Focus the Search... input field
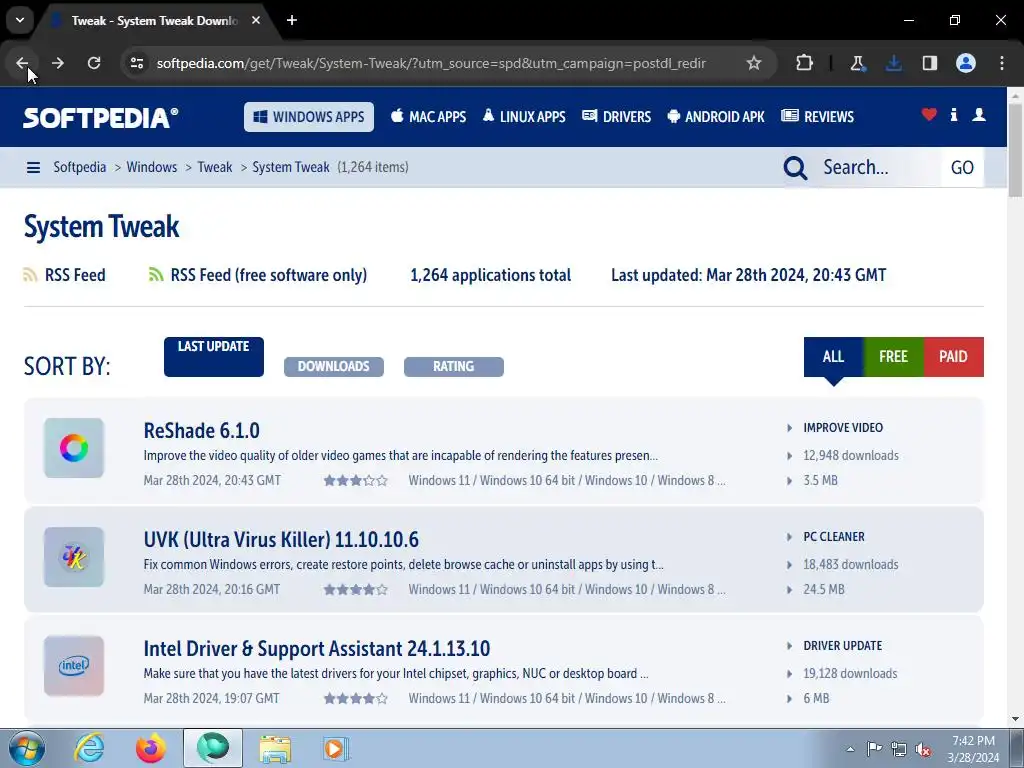1024x768 pixels. [878, 168]
